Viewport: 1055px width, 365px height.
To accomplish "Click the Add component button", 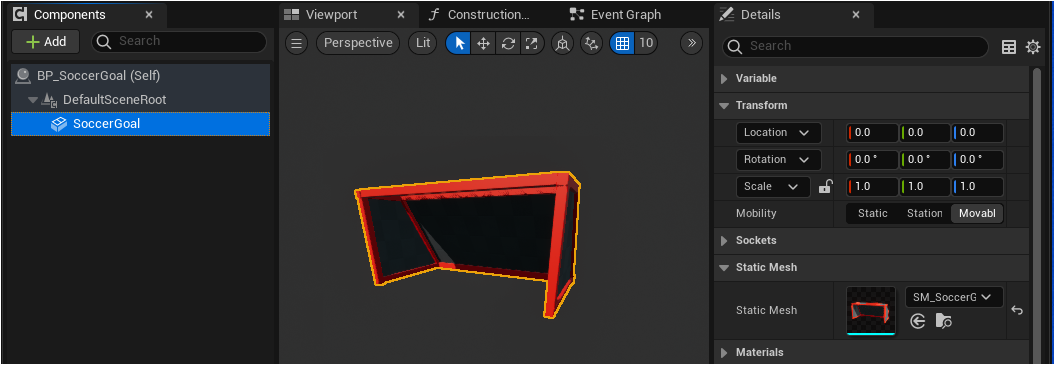I will [x=46, y=42].
